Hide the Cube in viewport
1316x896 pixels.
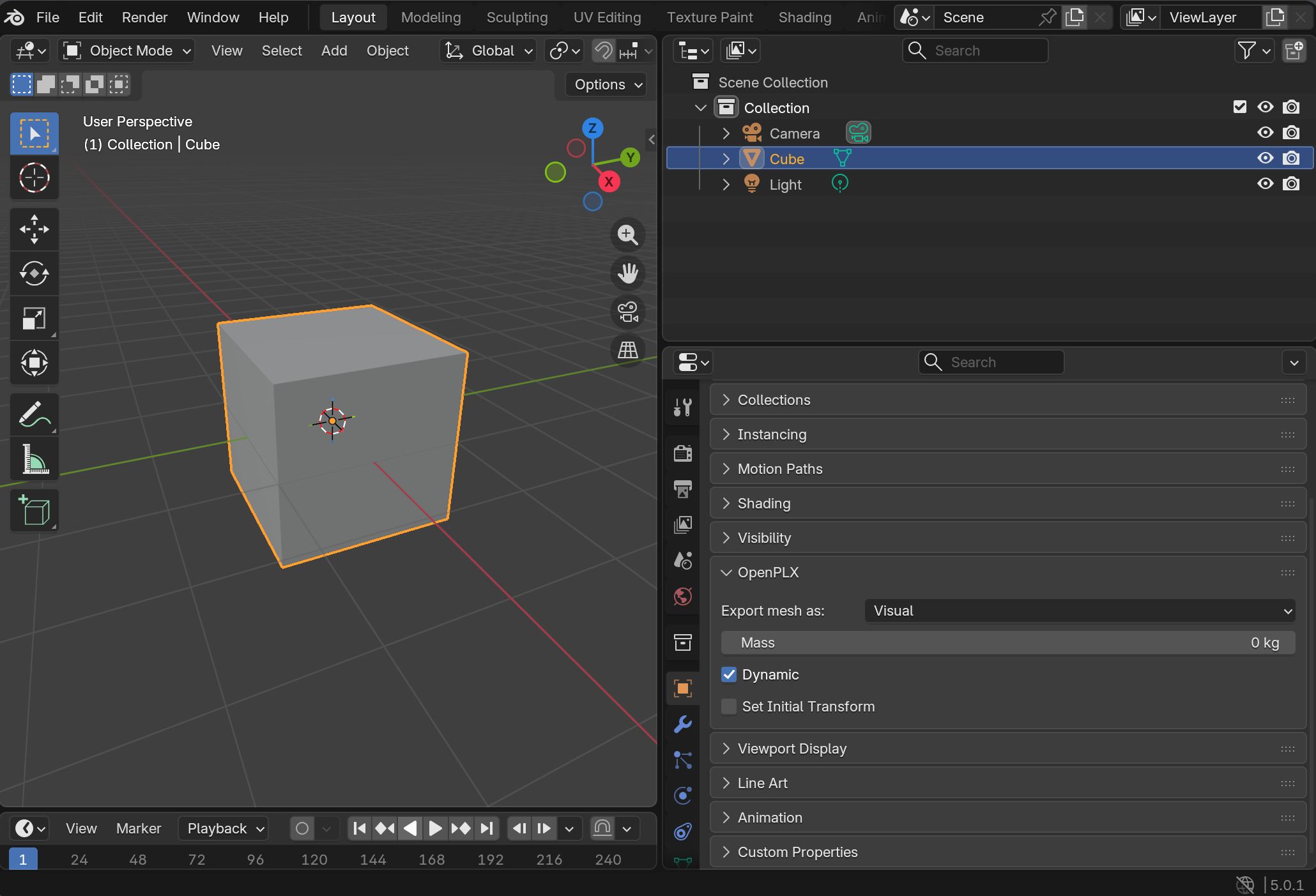click(x=1266, y=158)
